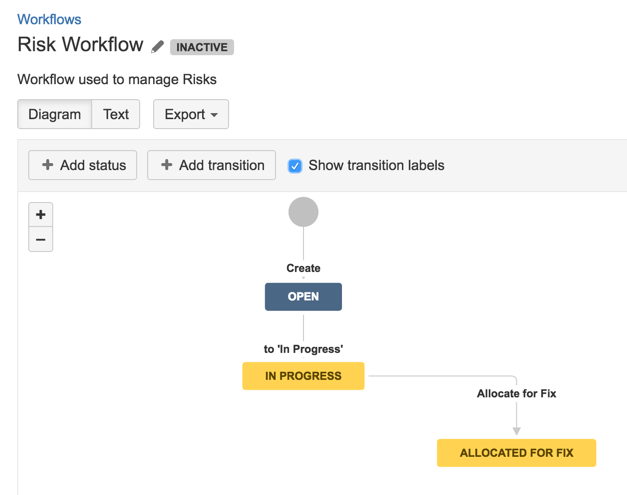Zoom out with the minus button

(x=41, y=240)
